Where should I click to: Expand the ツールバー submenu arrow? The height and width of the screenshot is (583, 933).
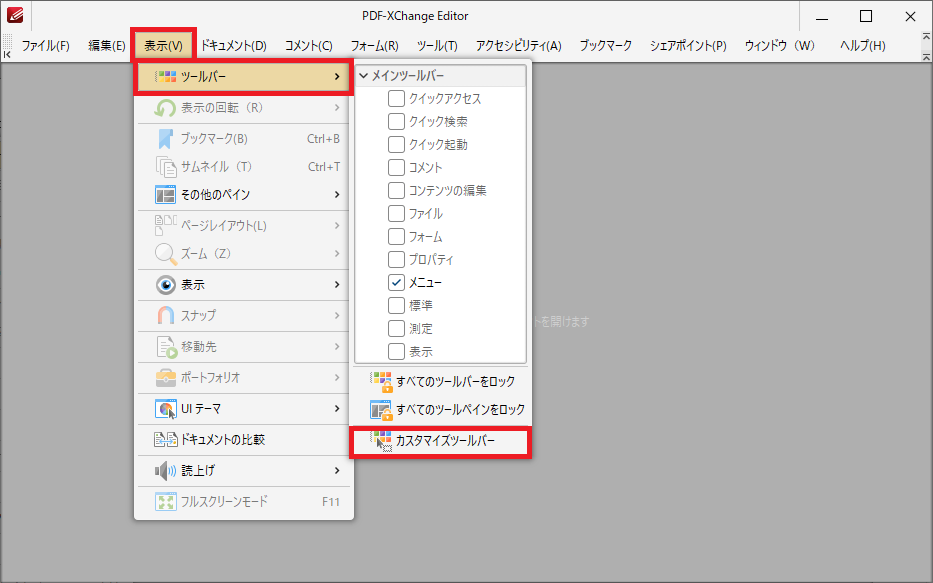337,76
